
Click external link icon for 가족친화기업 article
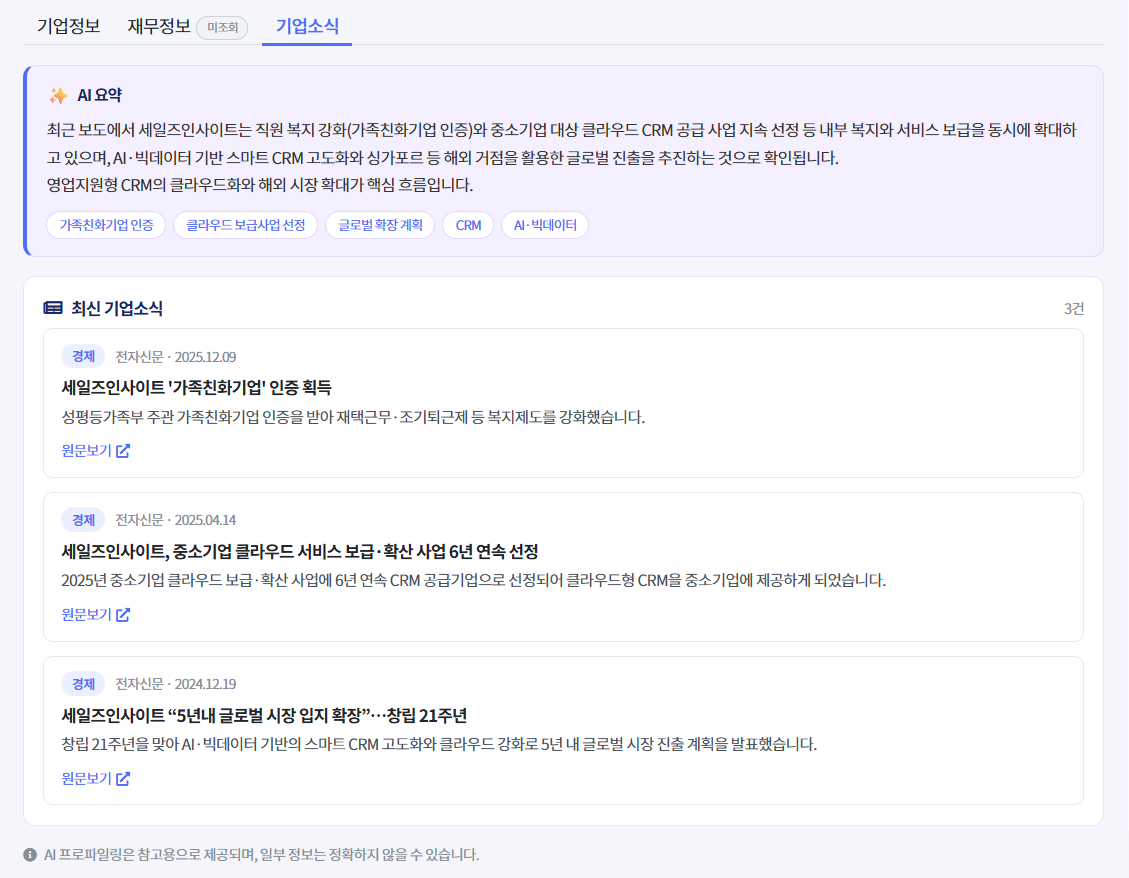pos(123,451)
